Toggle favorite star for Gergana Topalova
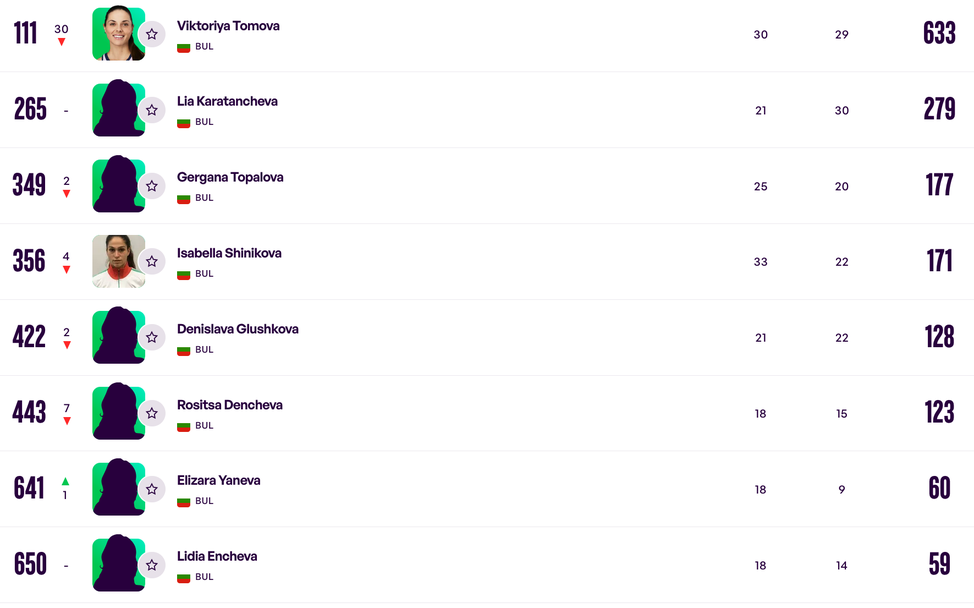 click(x=152, y=186)
